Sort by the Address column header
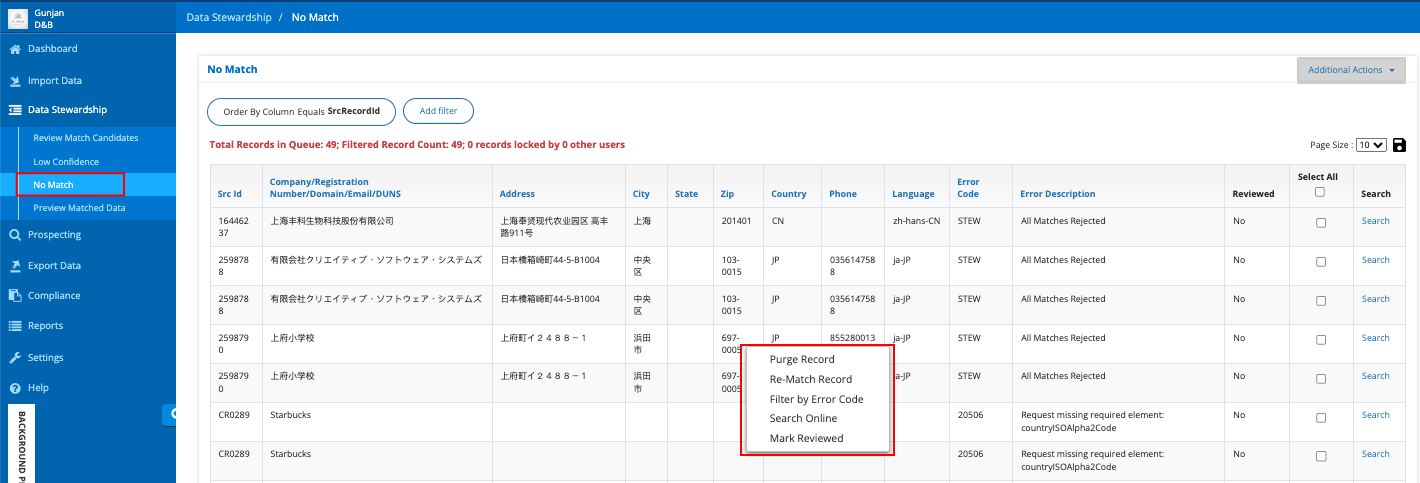The width and height of the screenshot is (1420, 483). [x=517, y=194]
